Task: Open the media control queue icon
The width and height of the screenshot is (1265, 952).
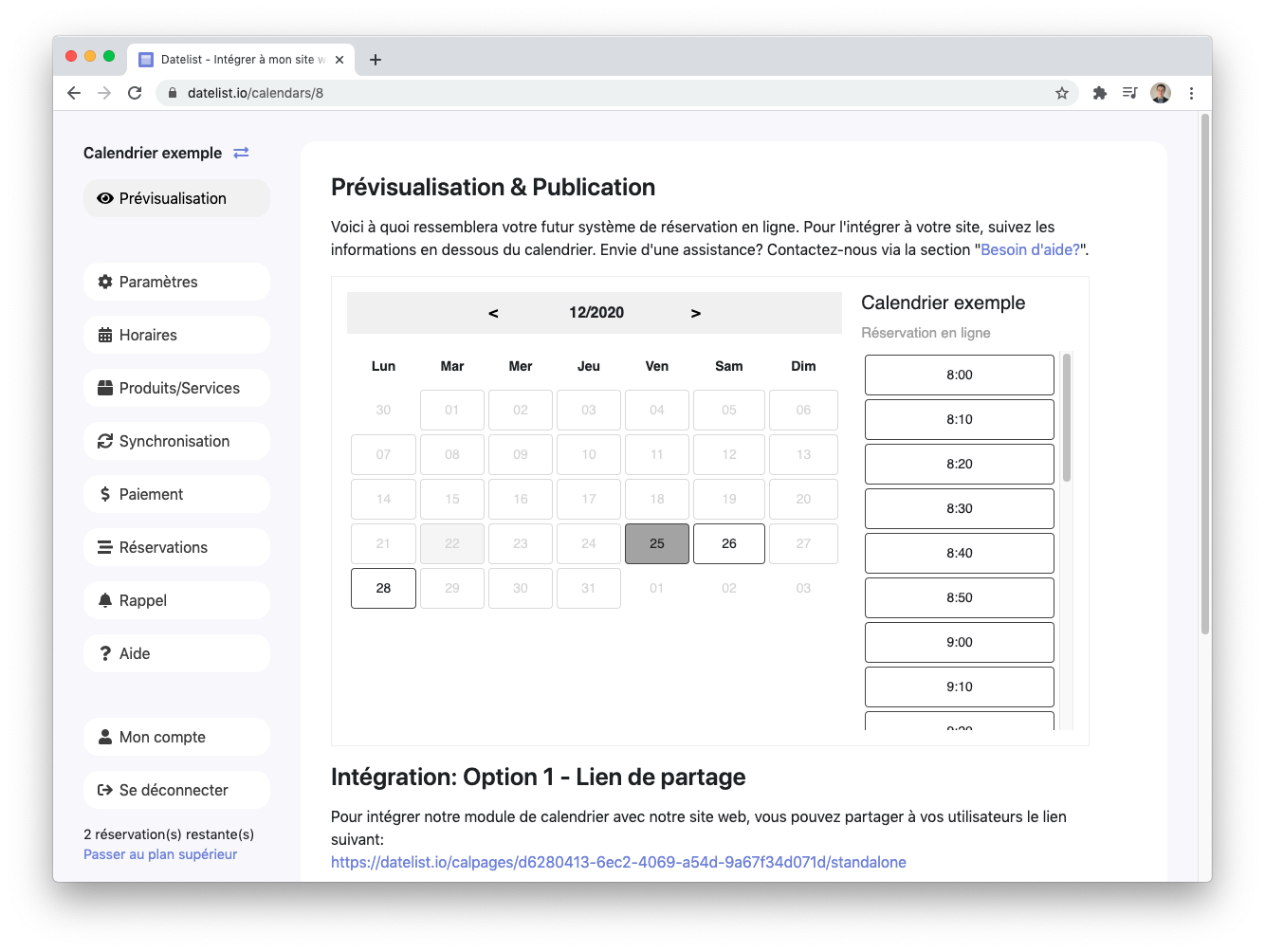Action: [x=1129, y=93]
